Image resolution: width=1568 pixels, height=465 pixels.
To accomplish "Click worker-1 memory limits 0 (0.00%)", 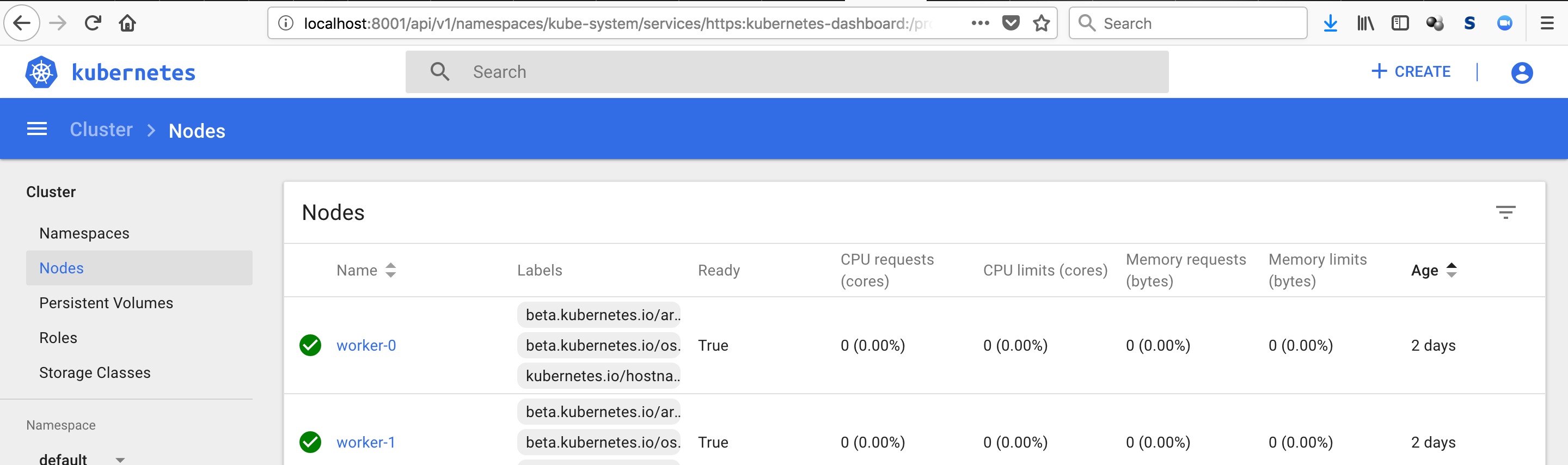I will coord(1300,442).
